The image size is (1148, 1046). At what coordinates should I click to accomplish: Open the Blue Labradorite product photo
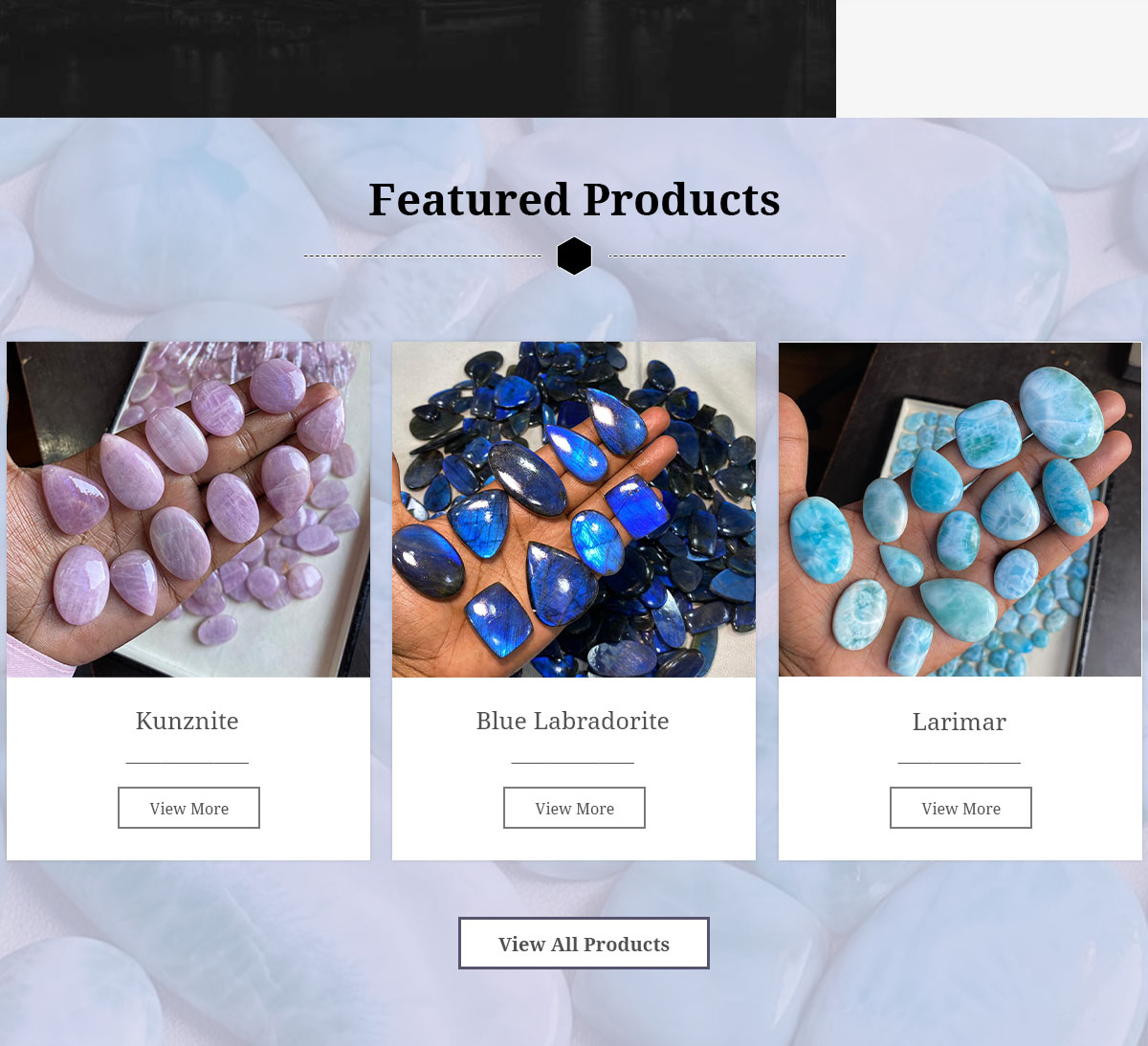[x=574, y=509]
